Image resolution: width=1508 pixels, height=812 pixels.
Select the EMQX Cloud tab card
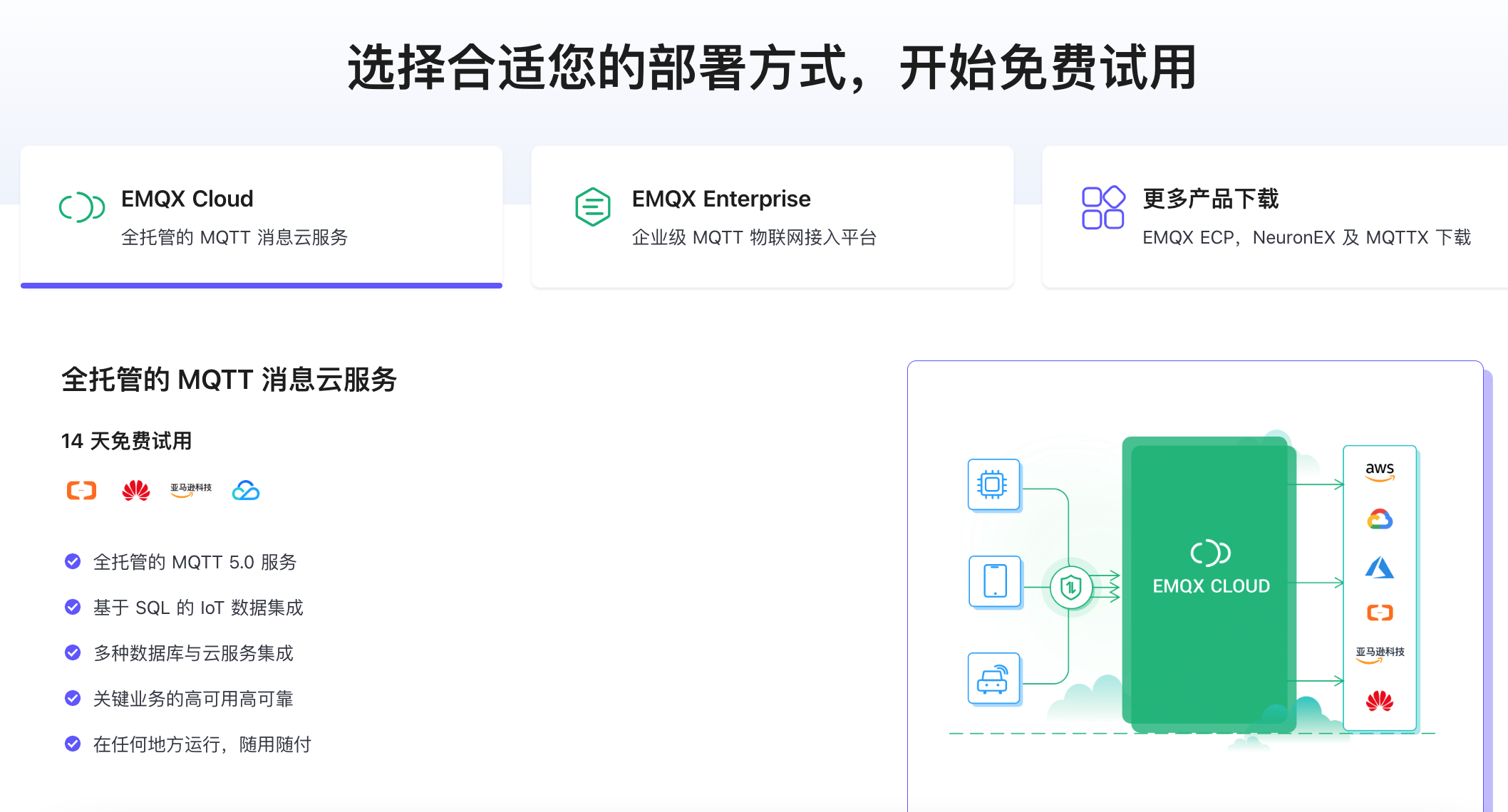click(x=262, y=217)
